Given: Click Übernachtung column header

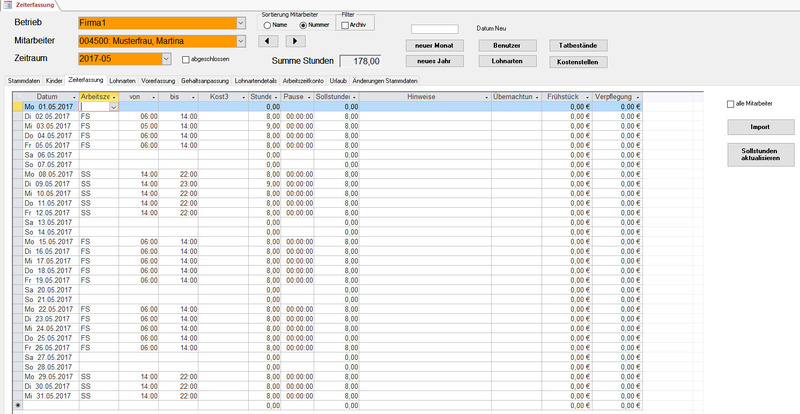Looking at the screenshot, I should pos(516,97).
